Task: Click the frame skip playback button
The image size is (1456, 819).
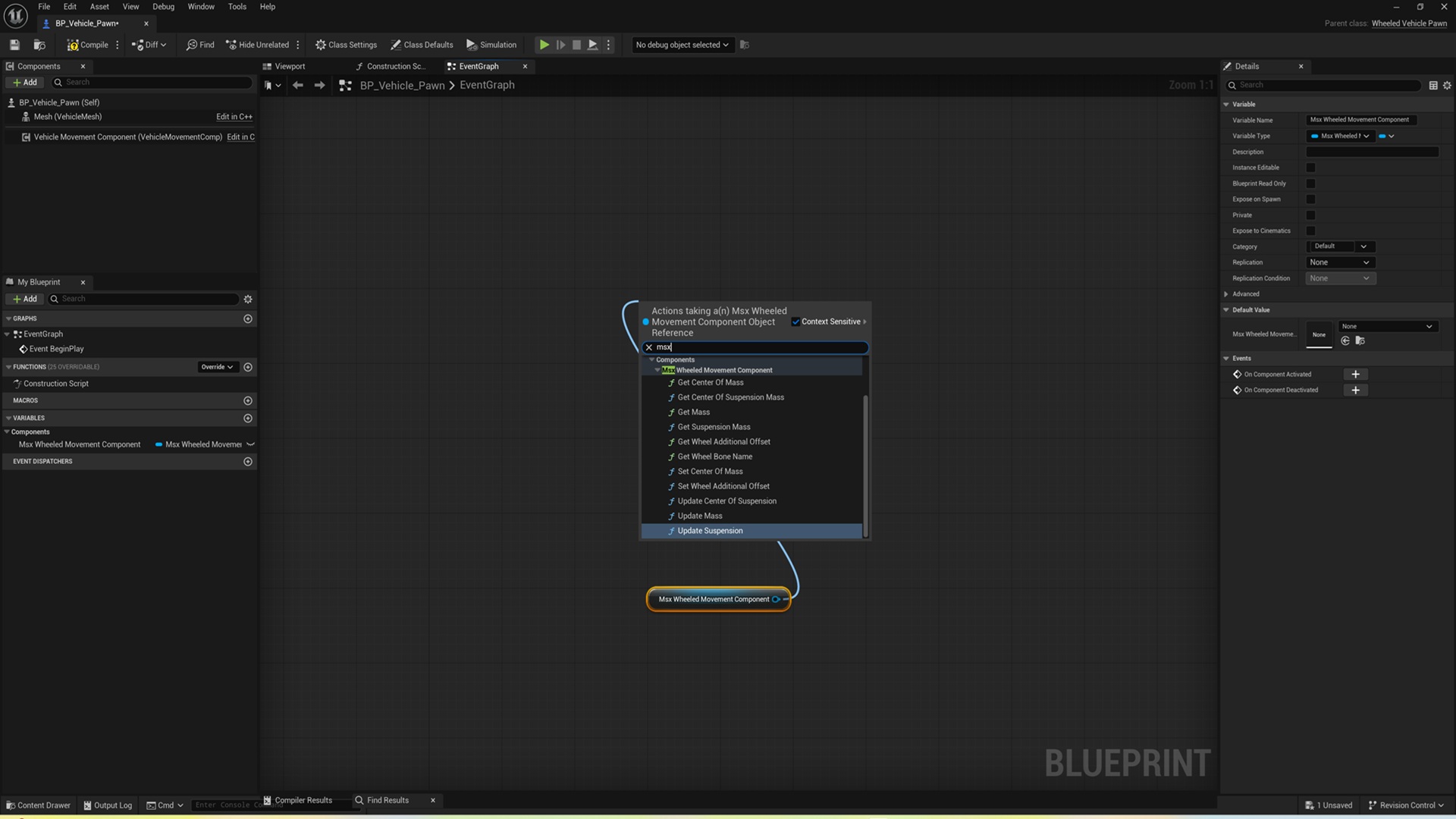Action: [x=560, y=45]
